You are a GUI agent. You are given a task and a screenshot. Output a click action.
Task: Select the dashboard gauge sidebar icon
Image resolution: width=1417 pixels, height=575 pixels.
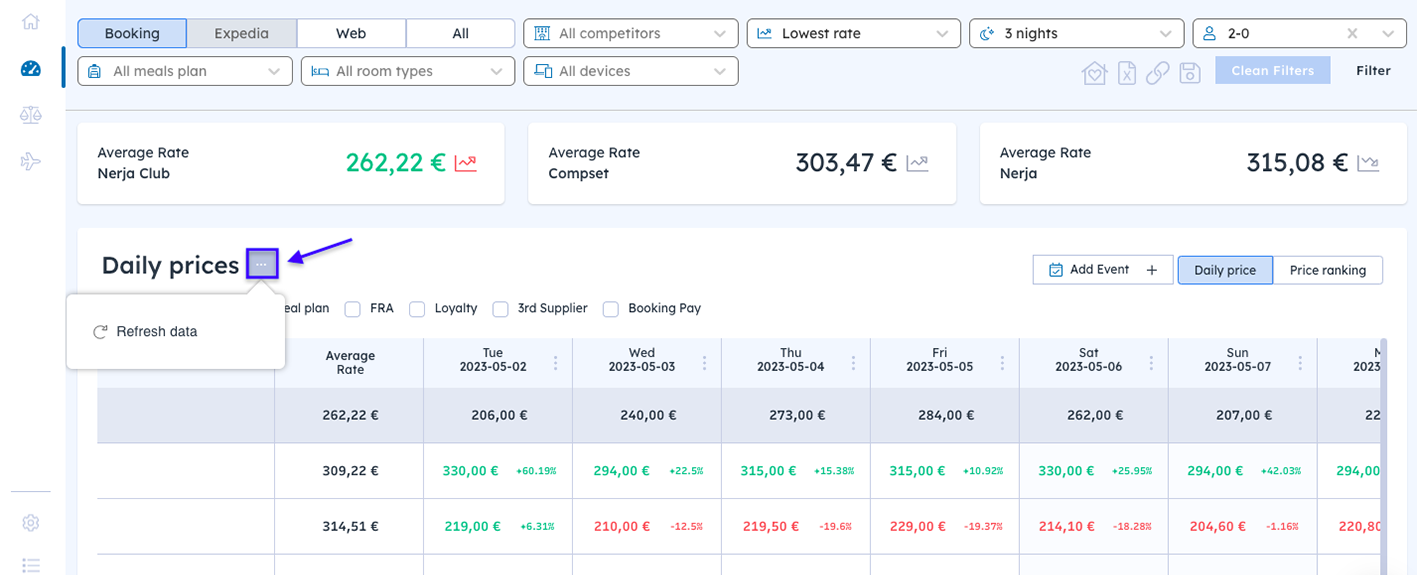click(x=31, y=68)
